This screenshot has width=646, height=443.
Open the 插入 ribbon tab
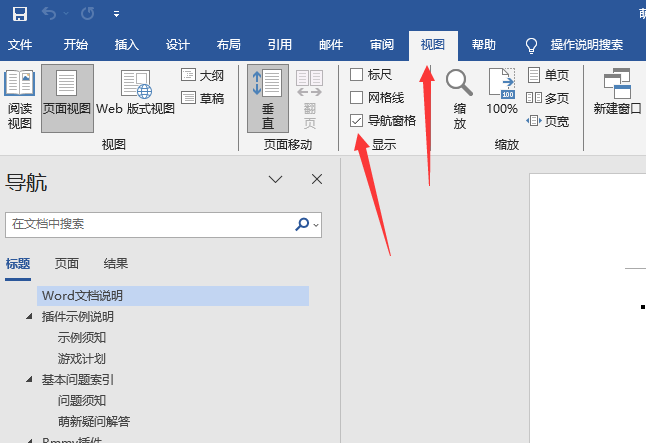coord(127,45)
